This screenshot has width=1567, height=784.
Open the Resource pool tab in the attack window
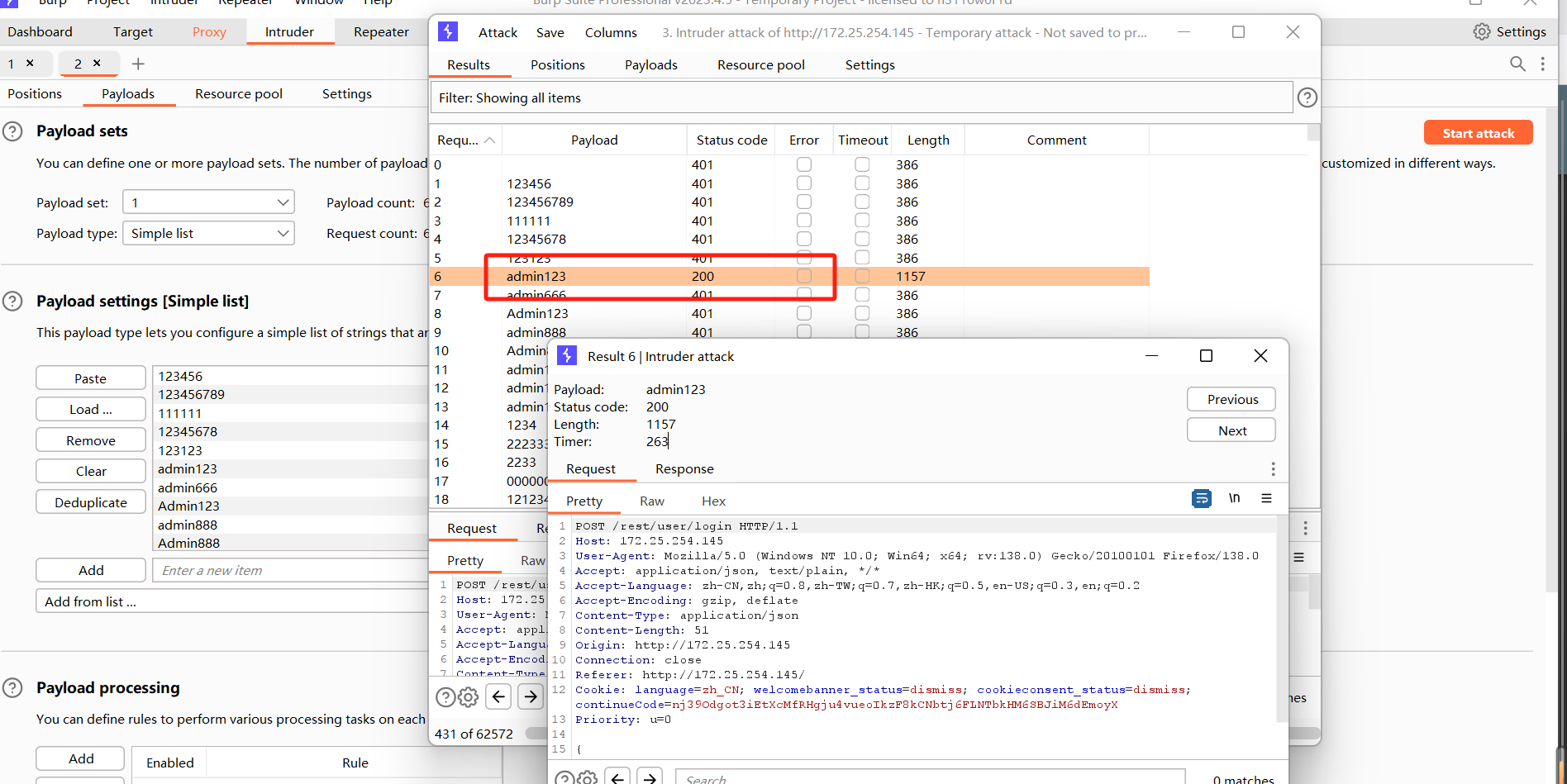[x=760, y=64]
